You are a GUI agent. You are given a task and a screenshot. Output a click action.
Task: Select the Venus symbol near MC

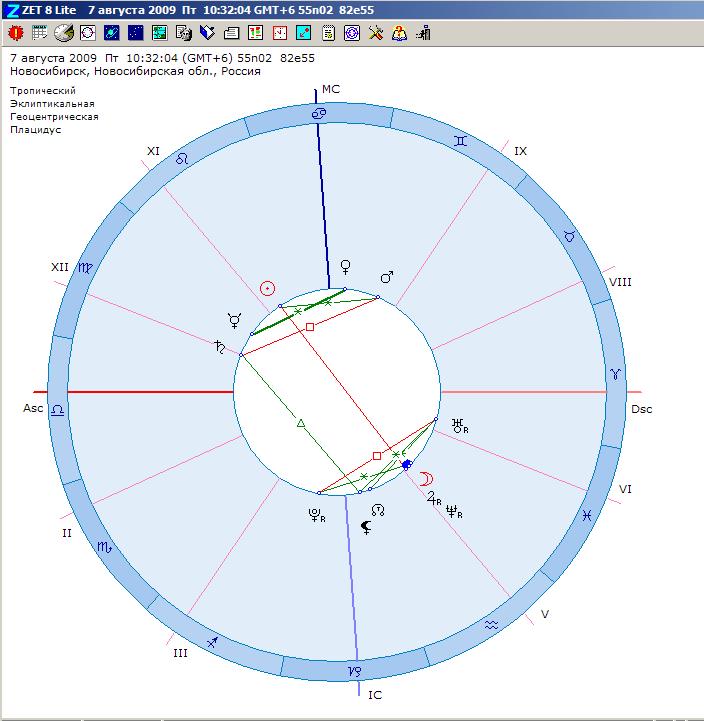click(x=347, y=266)
